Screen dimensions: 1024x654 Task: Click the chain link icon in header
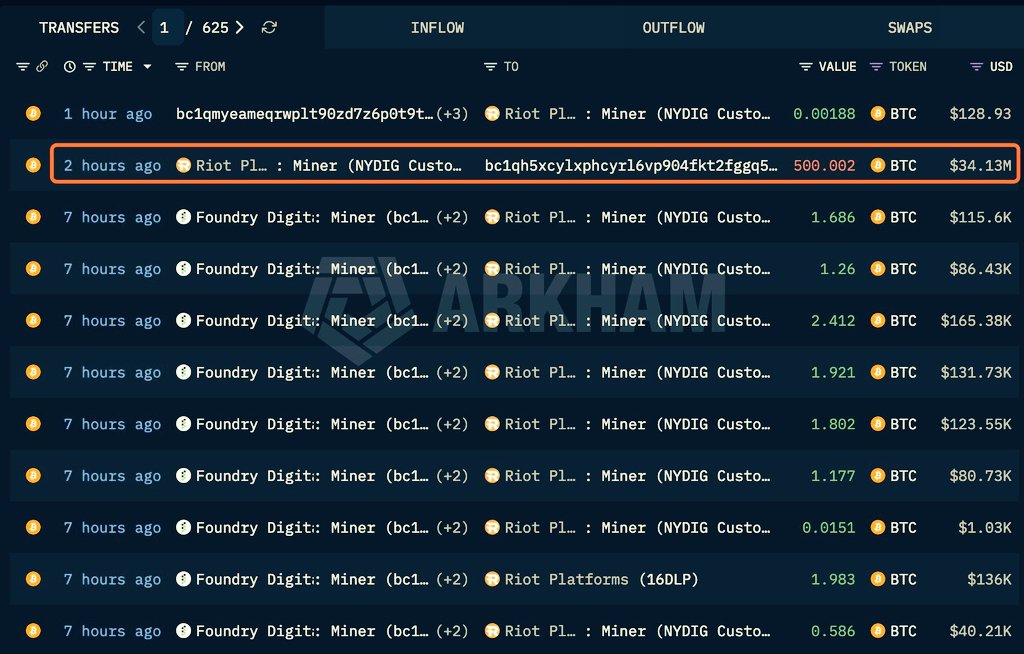tap(42, 67)
